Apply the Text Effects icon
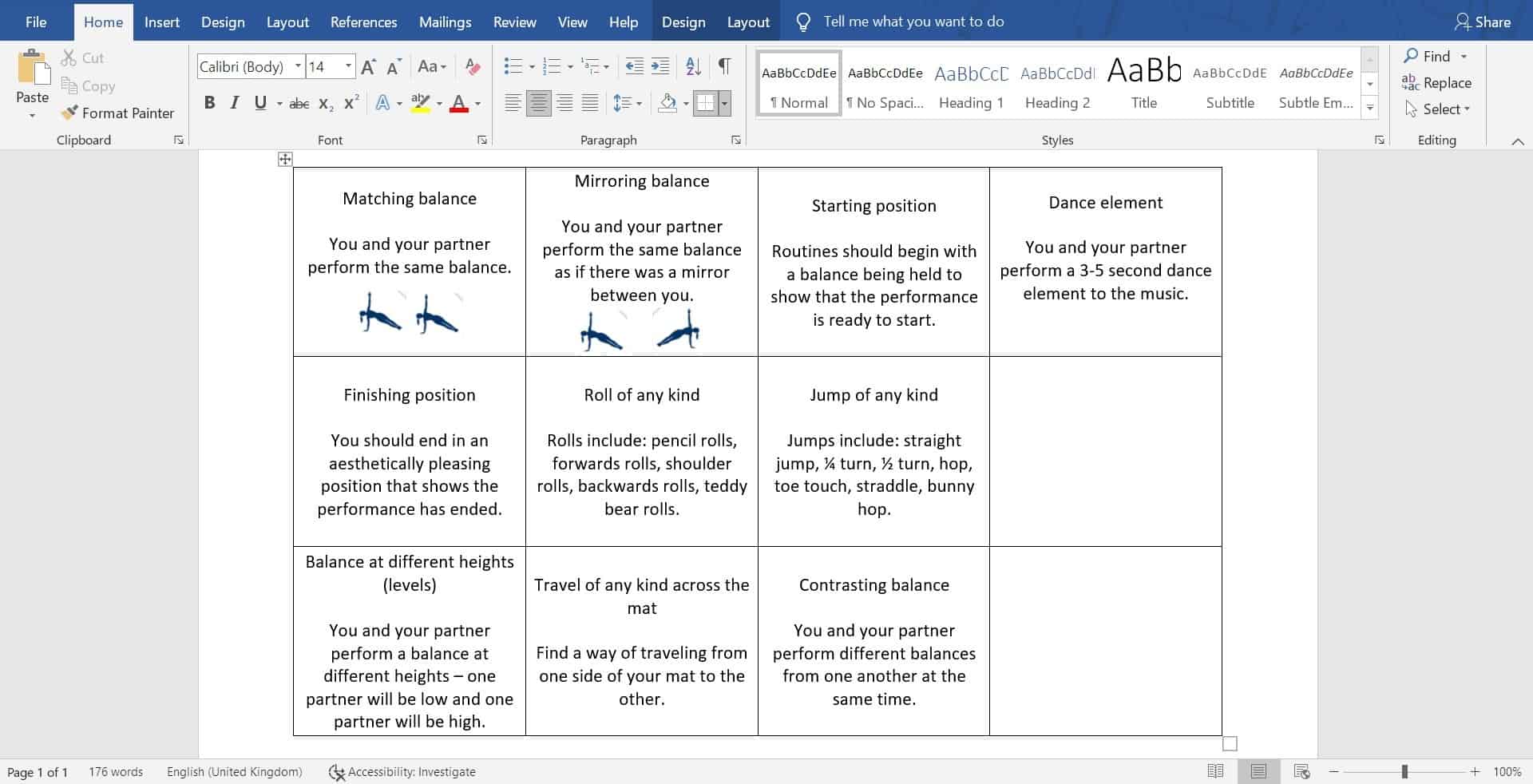The width and height of the screenshot is (1533, 784). coord(383,103)
